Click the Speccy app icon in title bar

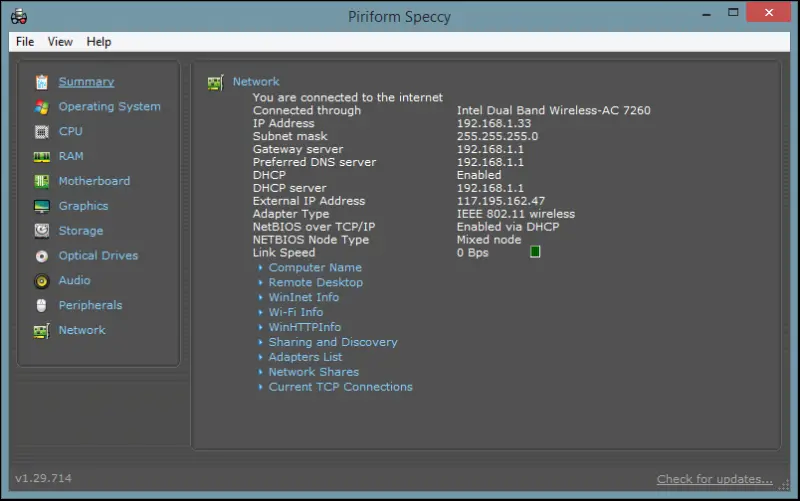pyautogui.click(x=19, y=16)
